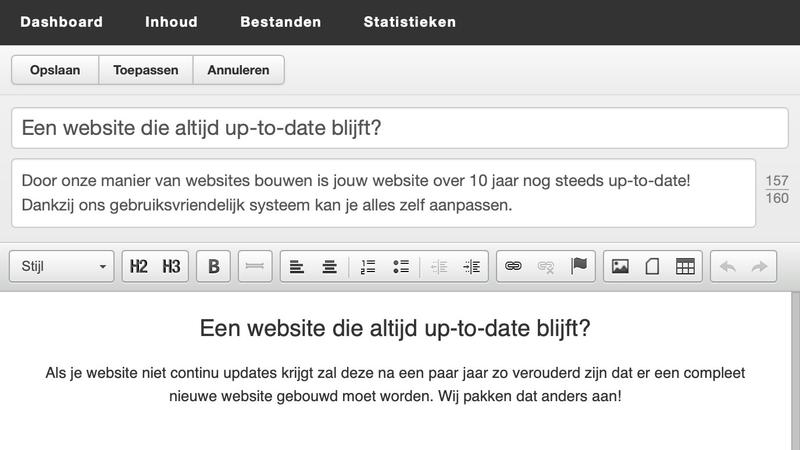This screenshot has height=450, width=800.
Task: Redo the last undone edit
Action: [760, 266]
